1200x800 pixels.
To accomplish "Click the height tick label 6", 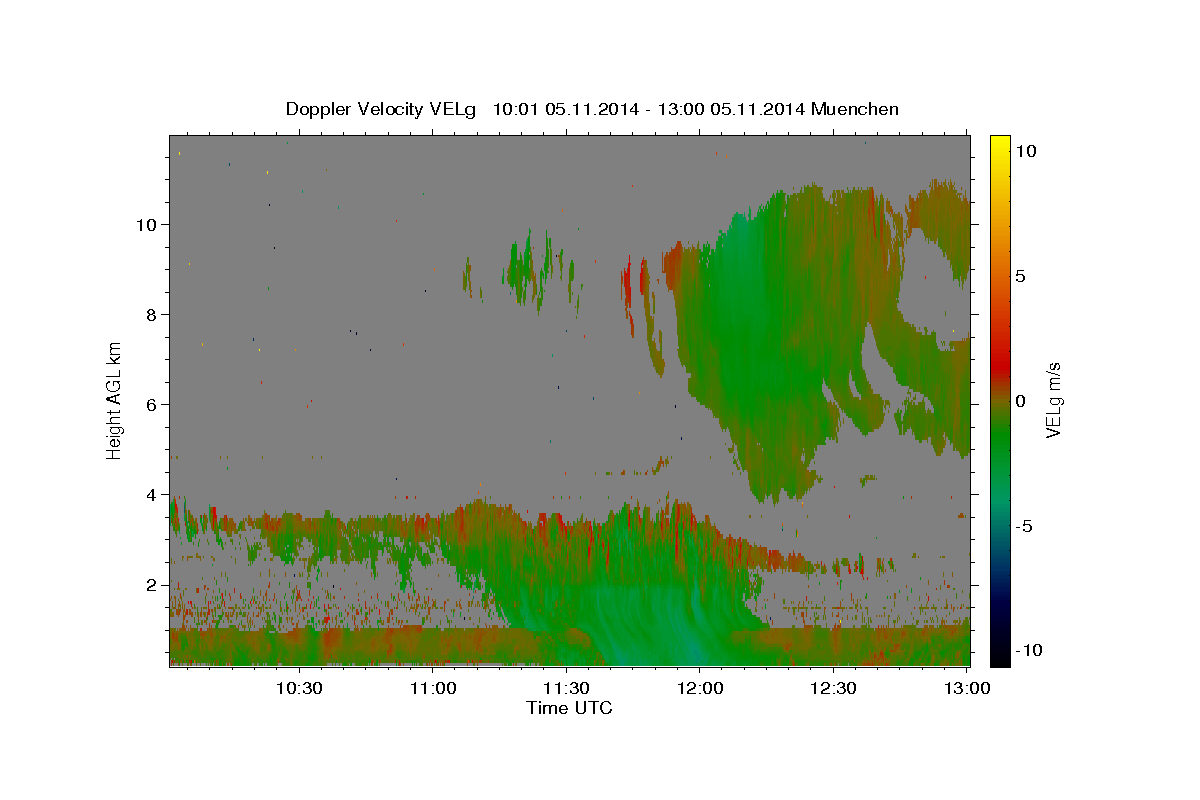I will (x=152, y=405).
